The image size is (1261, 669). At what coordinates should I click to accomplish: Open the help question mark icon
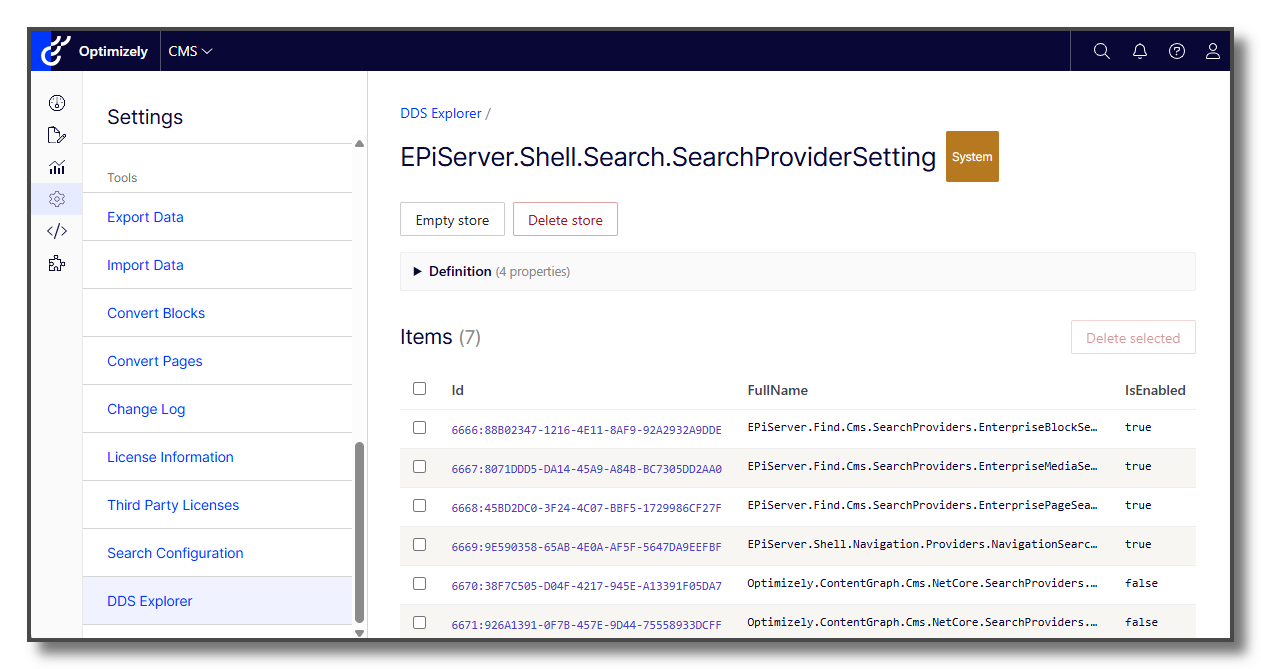pyautogui.click(x=1177, y=51)
